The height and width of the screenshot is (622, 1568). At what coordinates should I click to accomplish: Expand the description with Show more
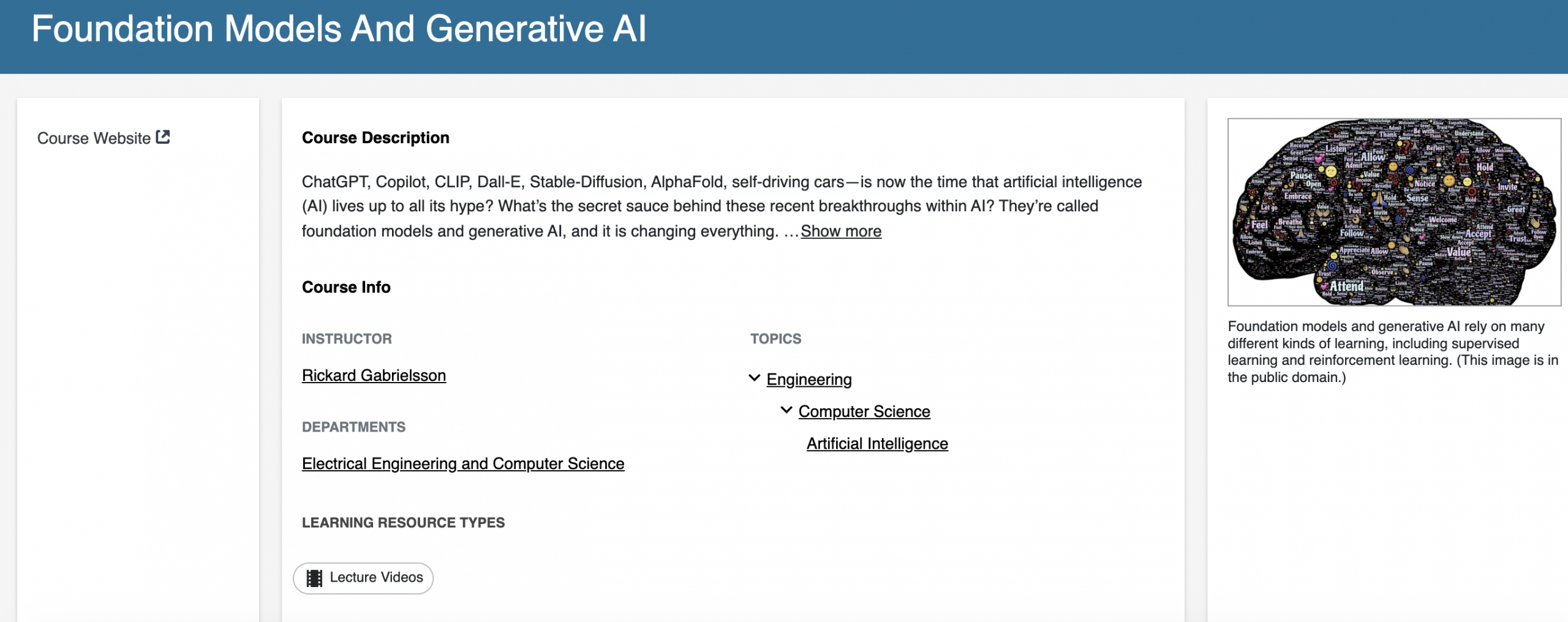(840, 231)
